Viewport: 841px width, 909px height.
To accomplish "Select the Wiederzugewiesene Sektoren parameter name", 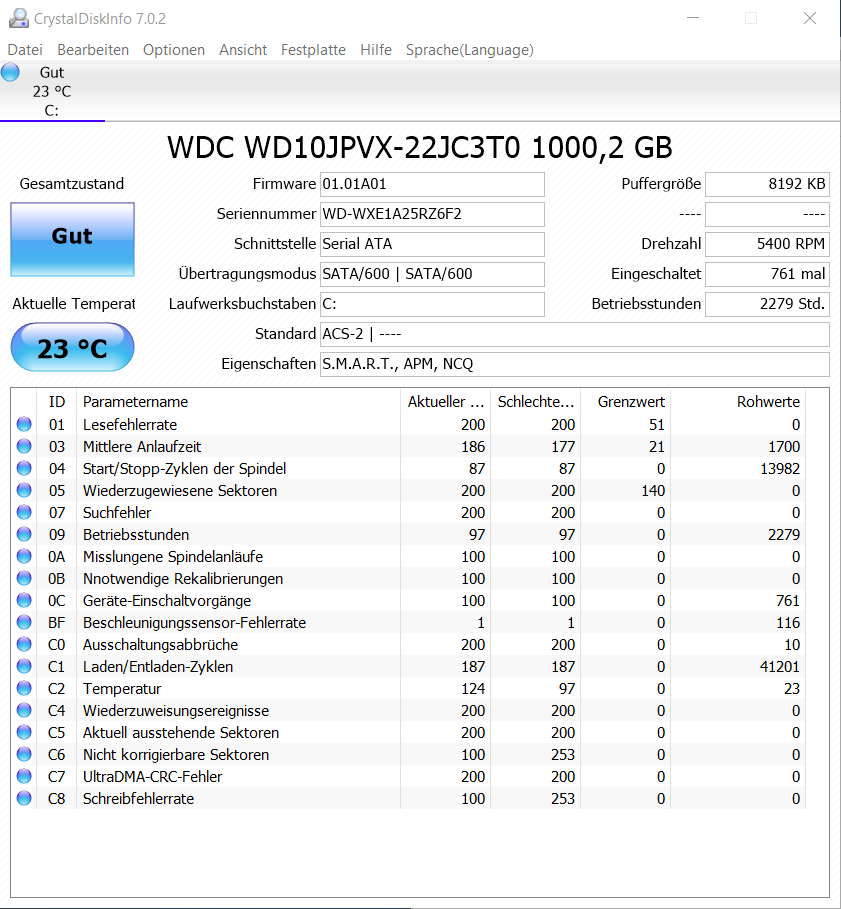I will coord(180,491).
